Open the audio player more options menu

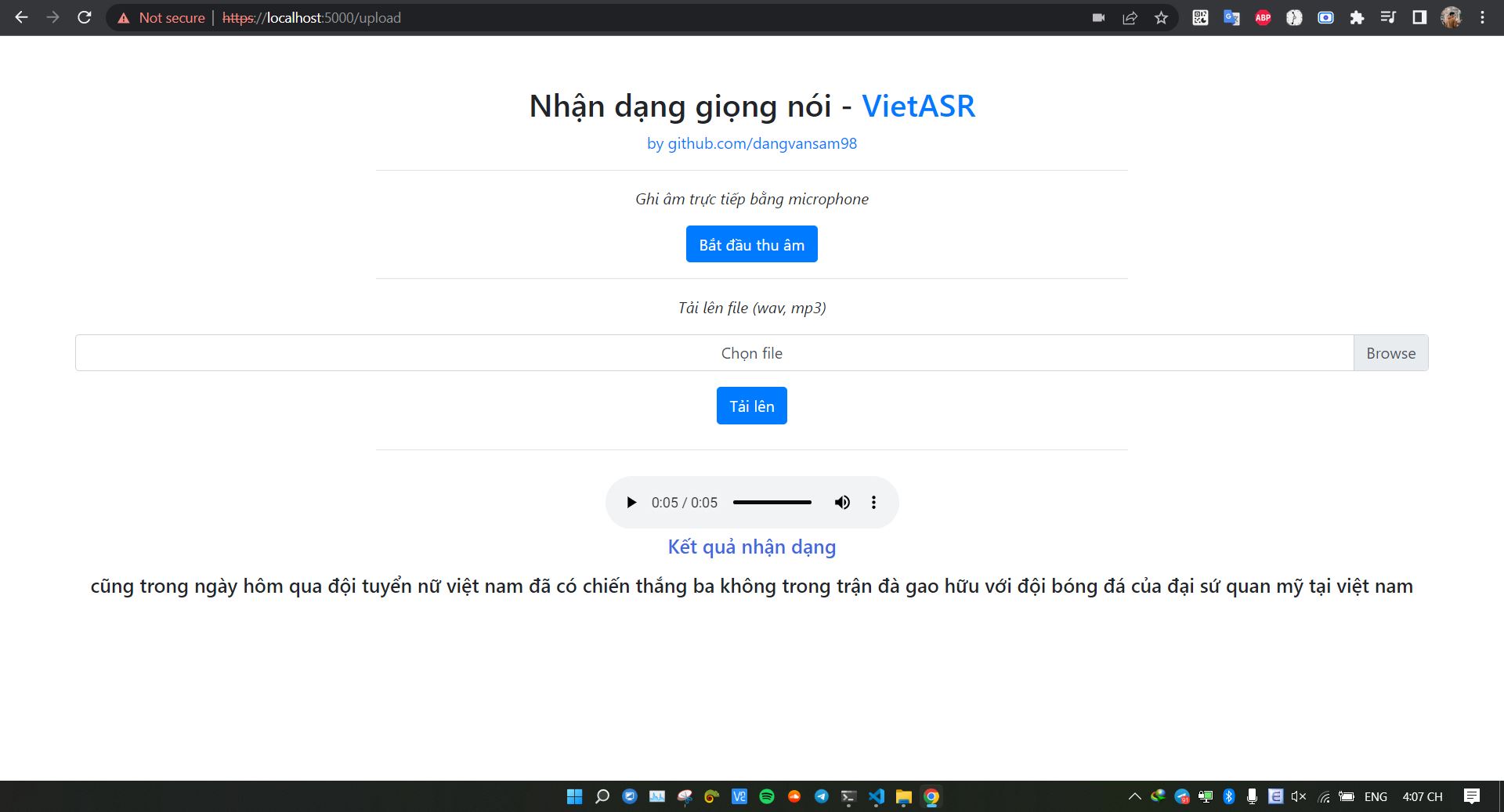pos(873,503)
